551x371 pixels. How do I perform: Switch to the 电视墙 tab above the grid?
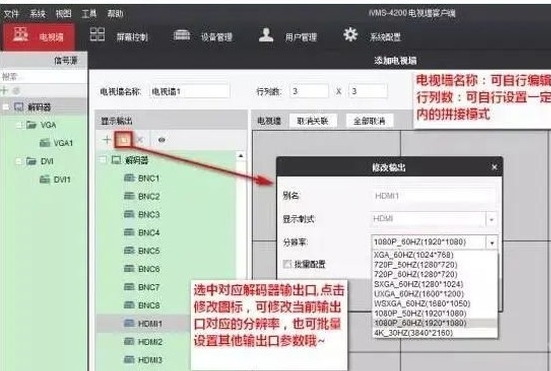coord(269,121)
